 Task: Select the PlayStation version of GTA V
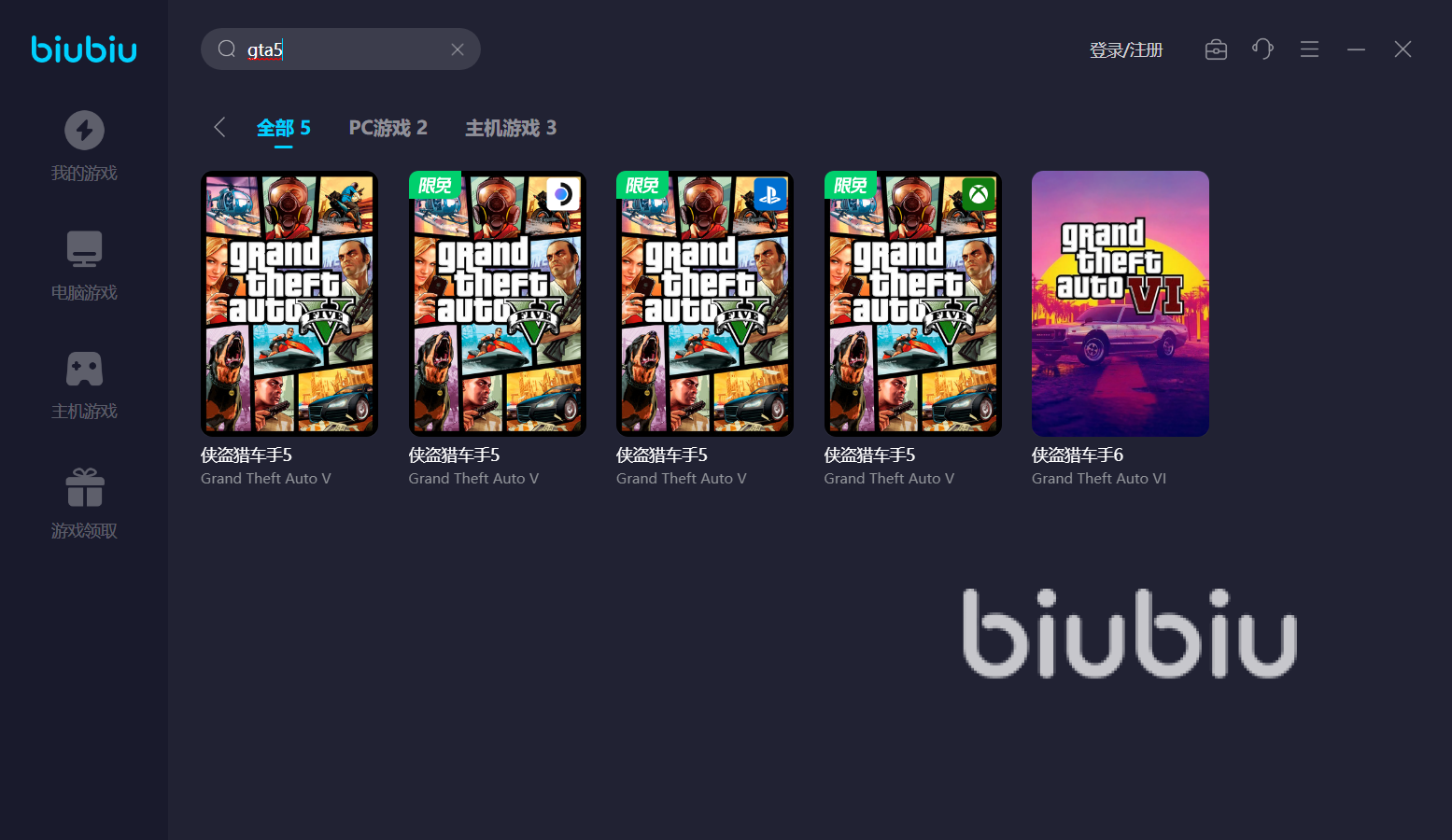point(705,303)
